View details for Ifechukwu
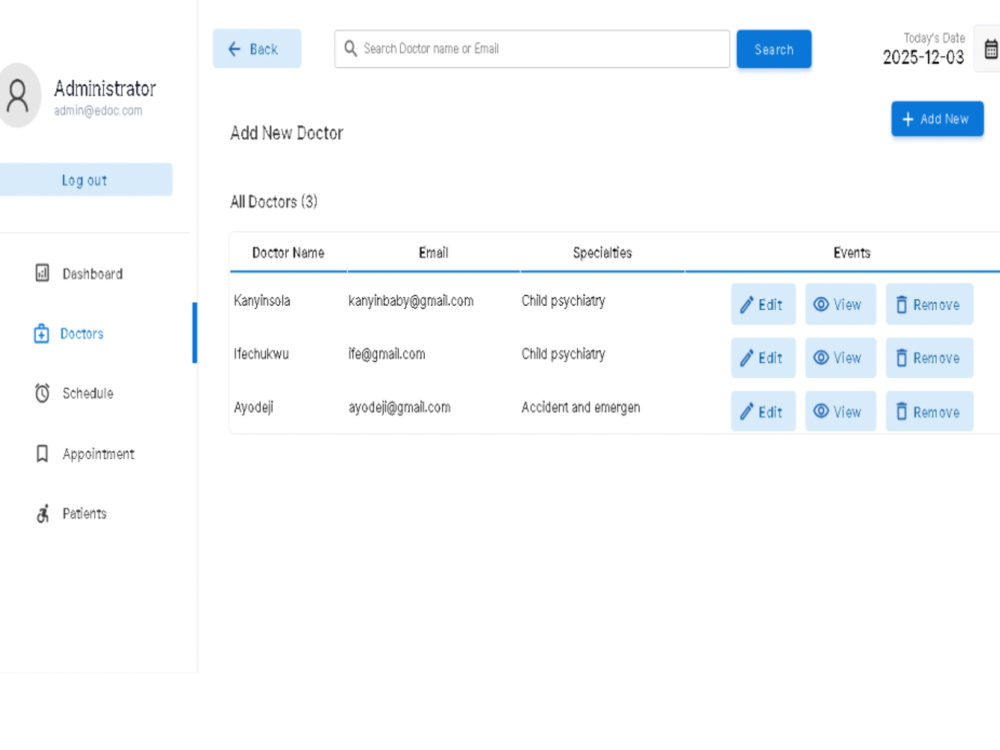Image resolution: width=1000 pixels, height=750 pixels. tap(840, 358)
